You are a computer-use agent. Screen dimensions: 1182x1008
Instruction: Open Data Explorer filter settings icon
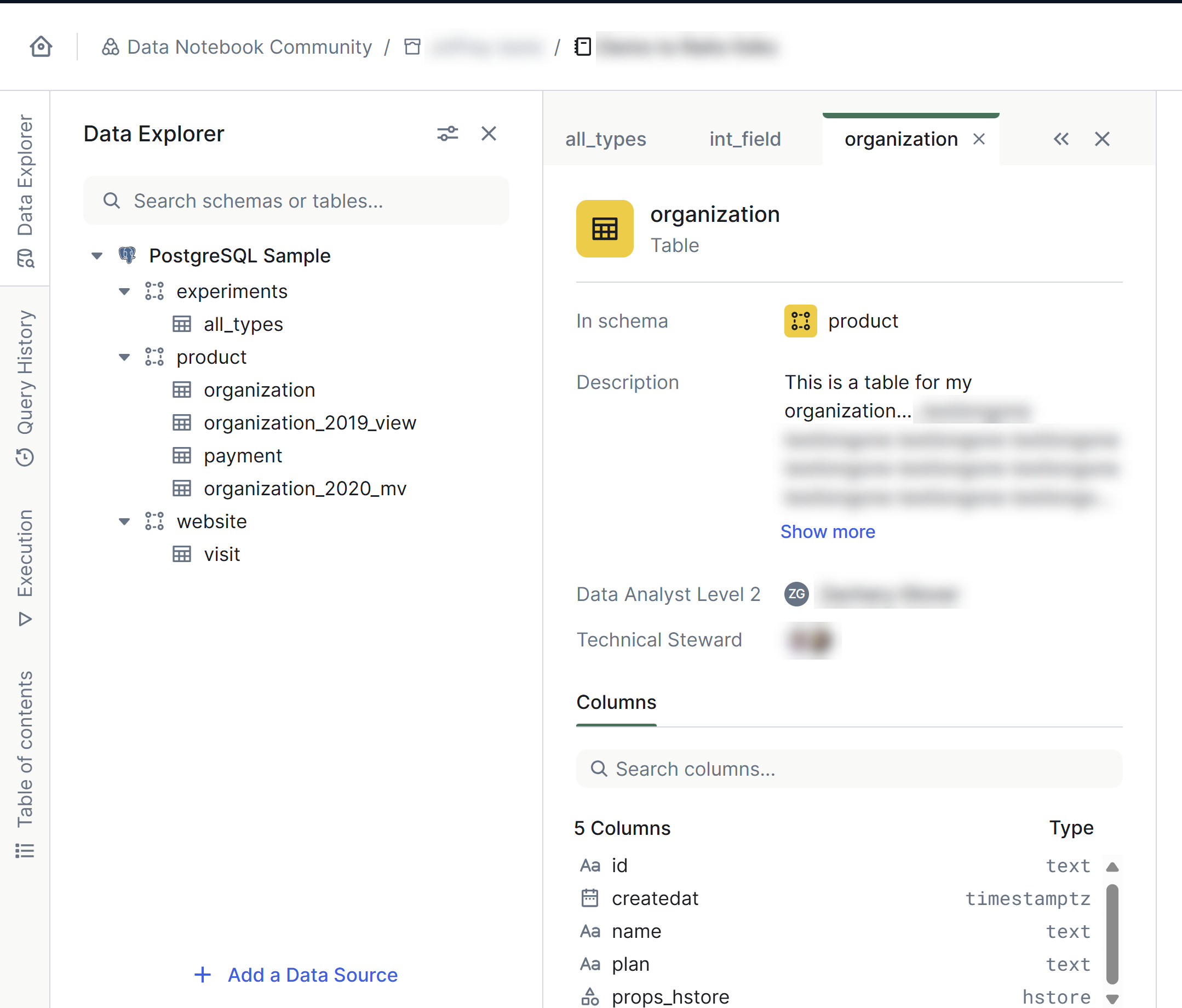[448, 134]
